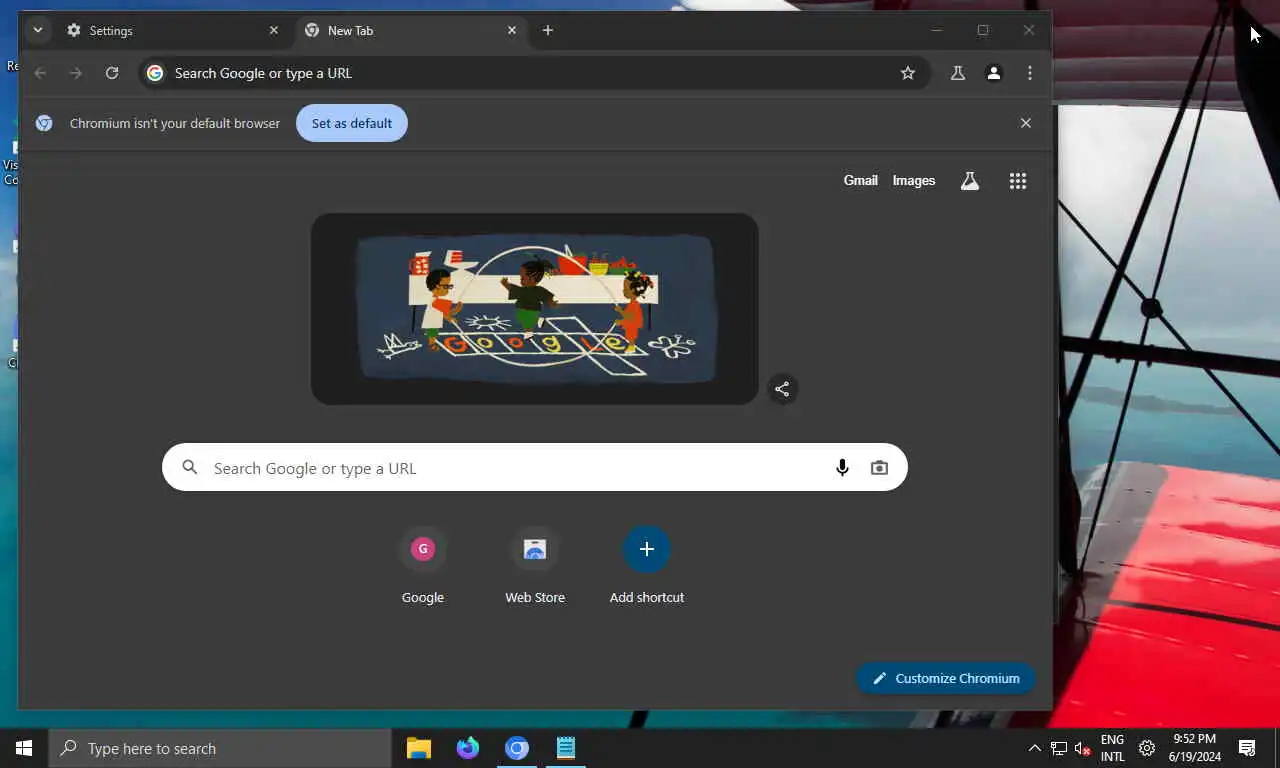This screenshot has height=768, width=1280.
Task: Open File Explorer from taskbar
Action: coord(419,748)
